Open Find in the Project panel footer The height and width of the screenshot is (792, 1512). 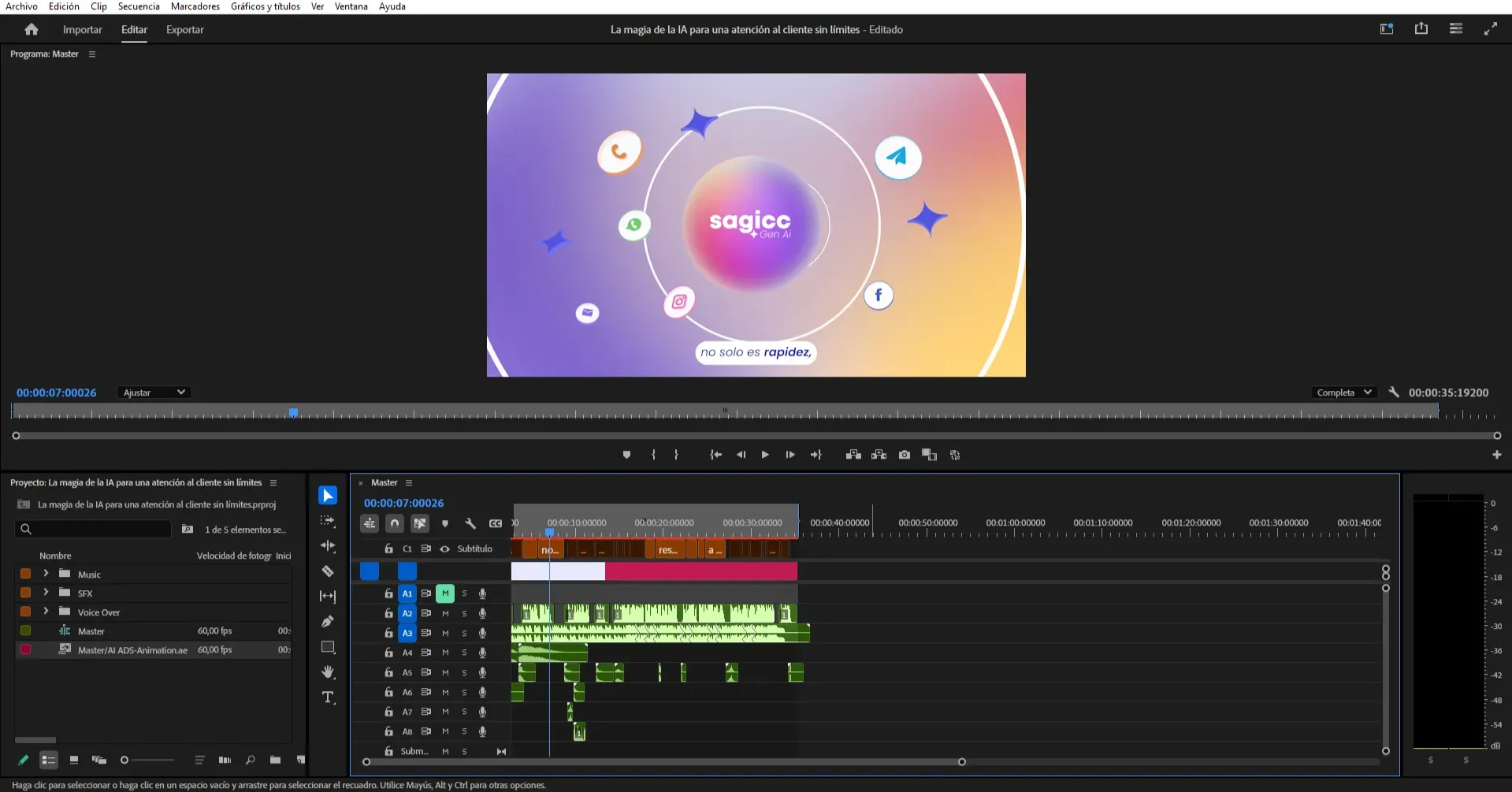(250, 760)
